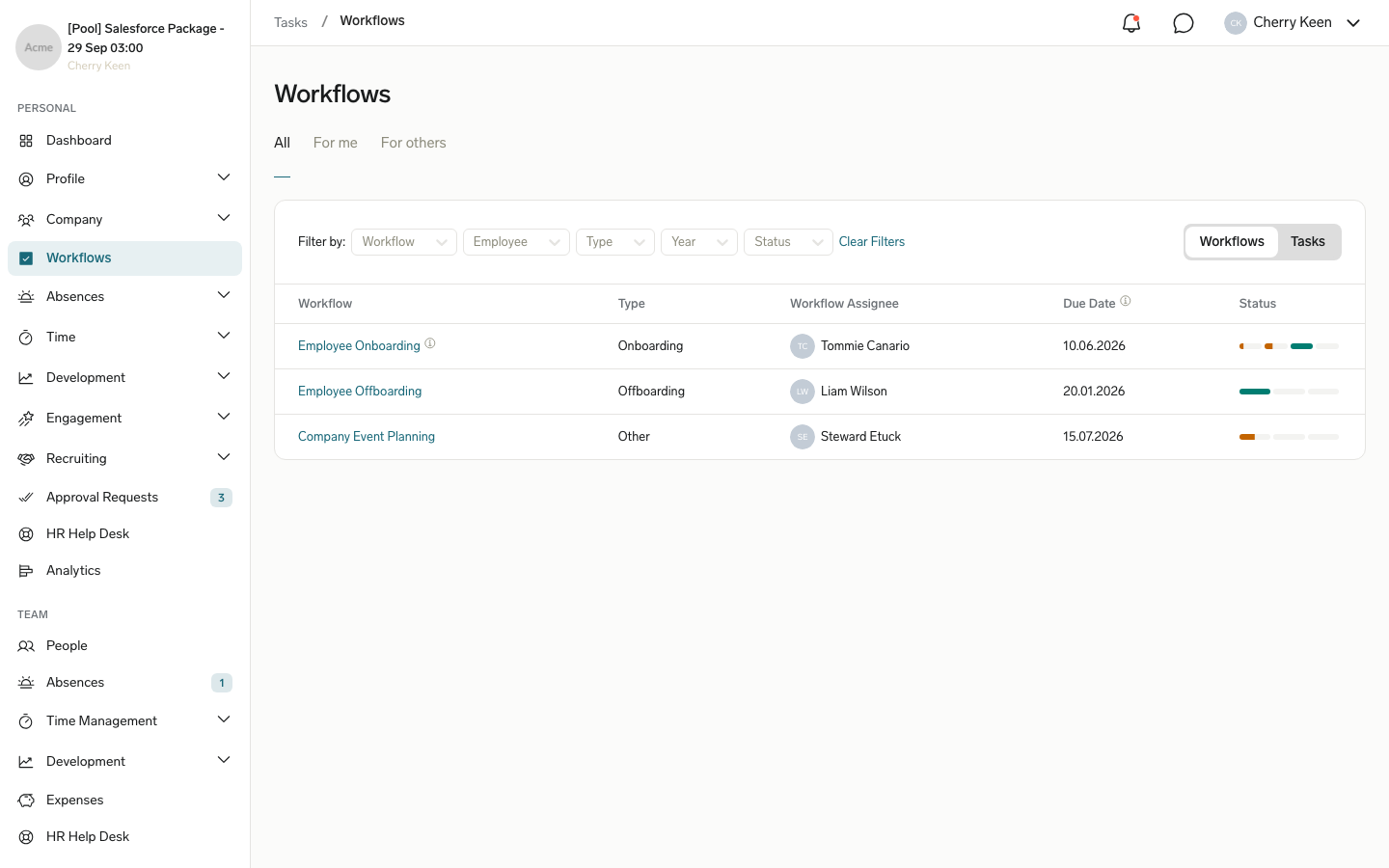This screenshot has width=1389, height=868.
Task: Click the Dashboard grid icon in sidebar
Action: (26, 141)
